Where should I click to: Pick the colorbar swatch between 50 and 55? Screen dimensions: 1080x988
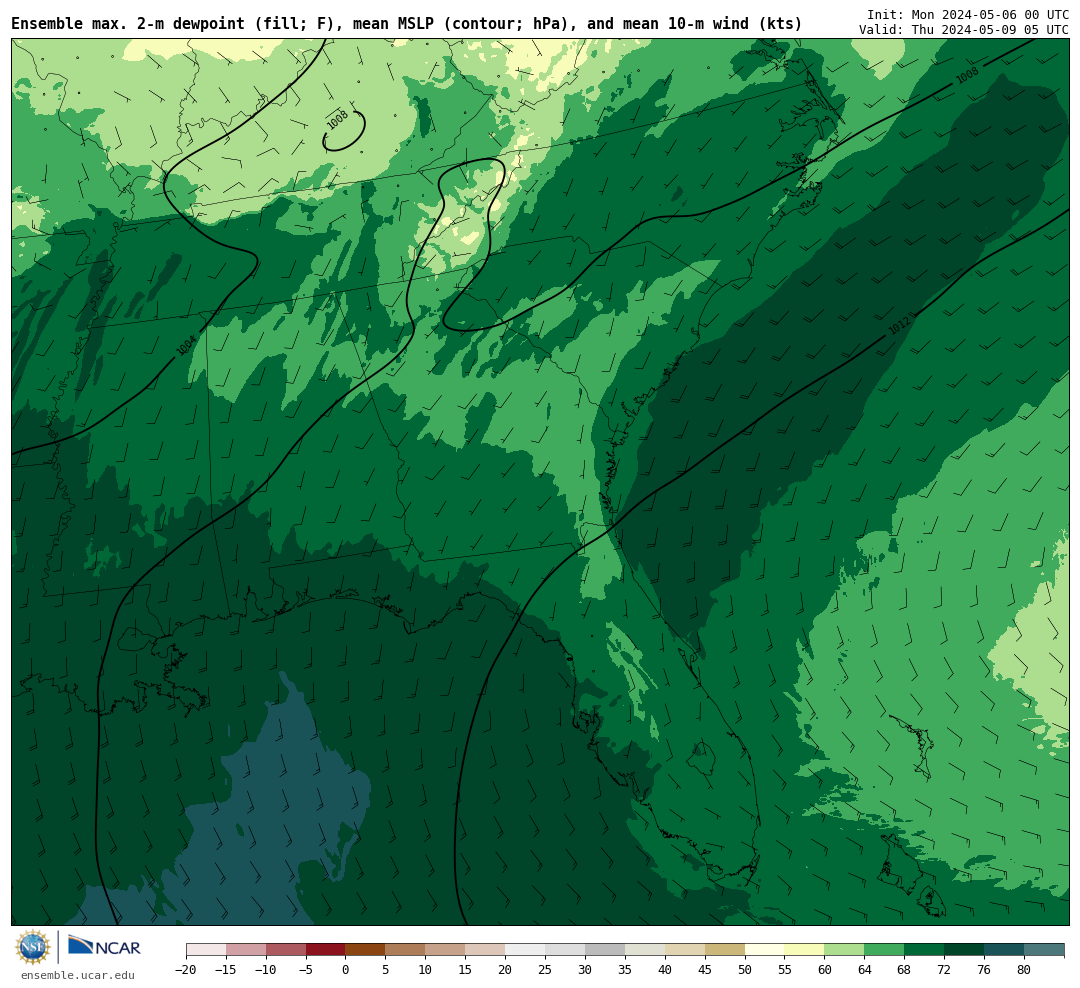pyautogui.click(x=764, y=950)
